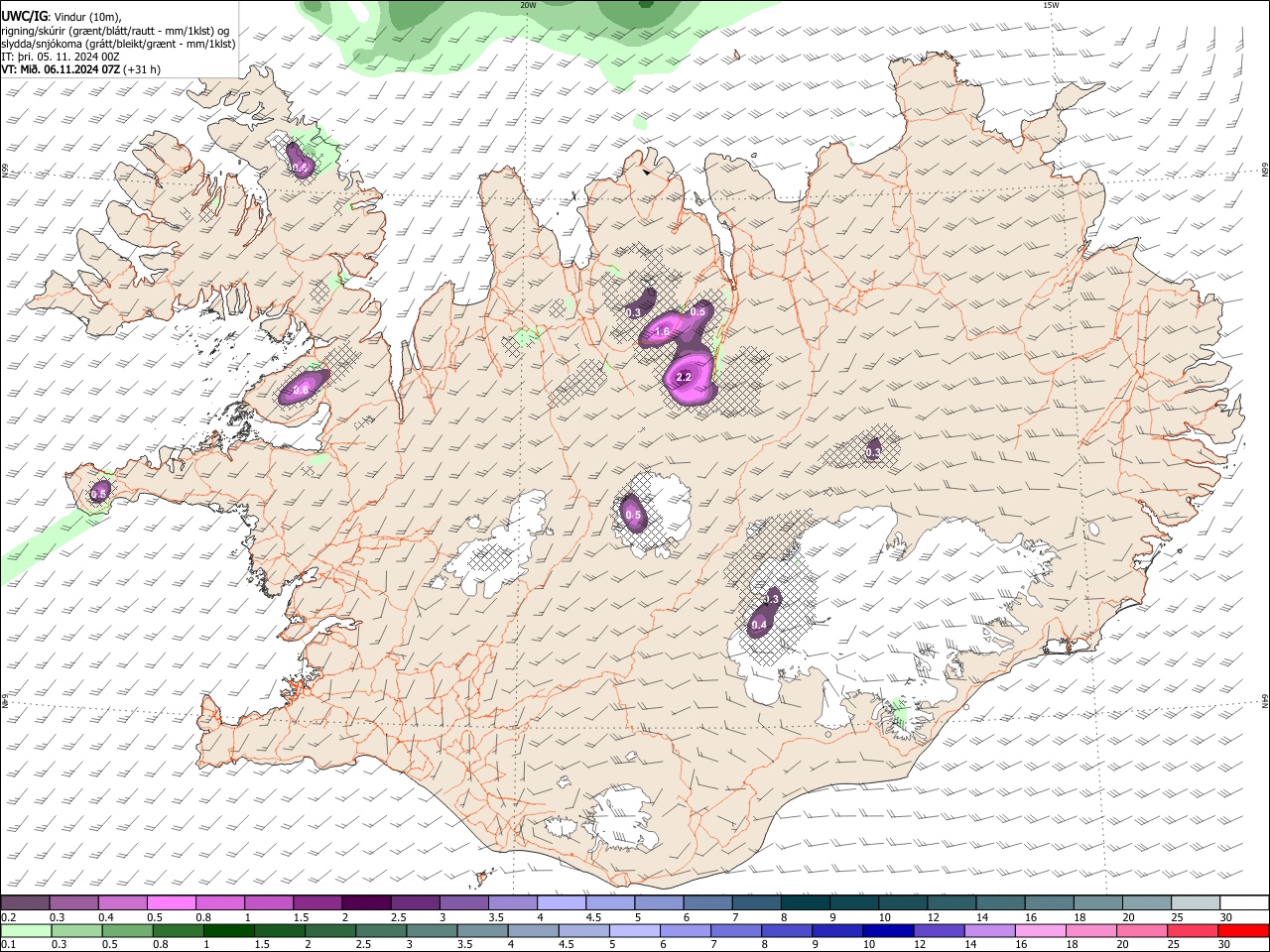Click the 20W longitude label
This screenshot has width=1270, height=952.
click(x=529, y=5)
